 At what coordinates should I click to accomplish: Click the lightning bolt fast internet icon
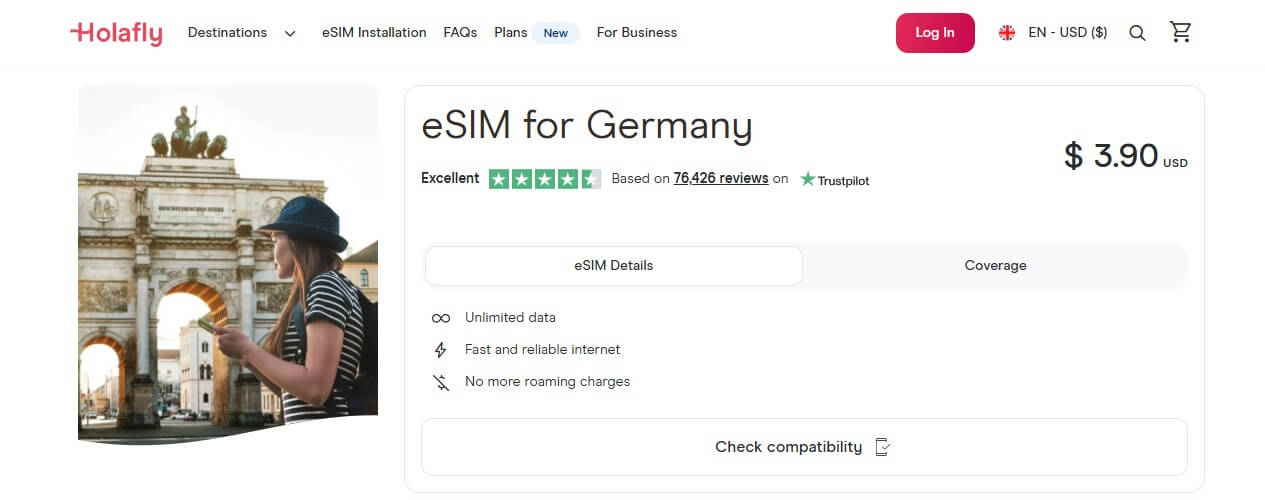440,350
